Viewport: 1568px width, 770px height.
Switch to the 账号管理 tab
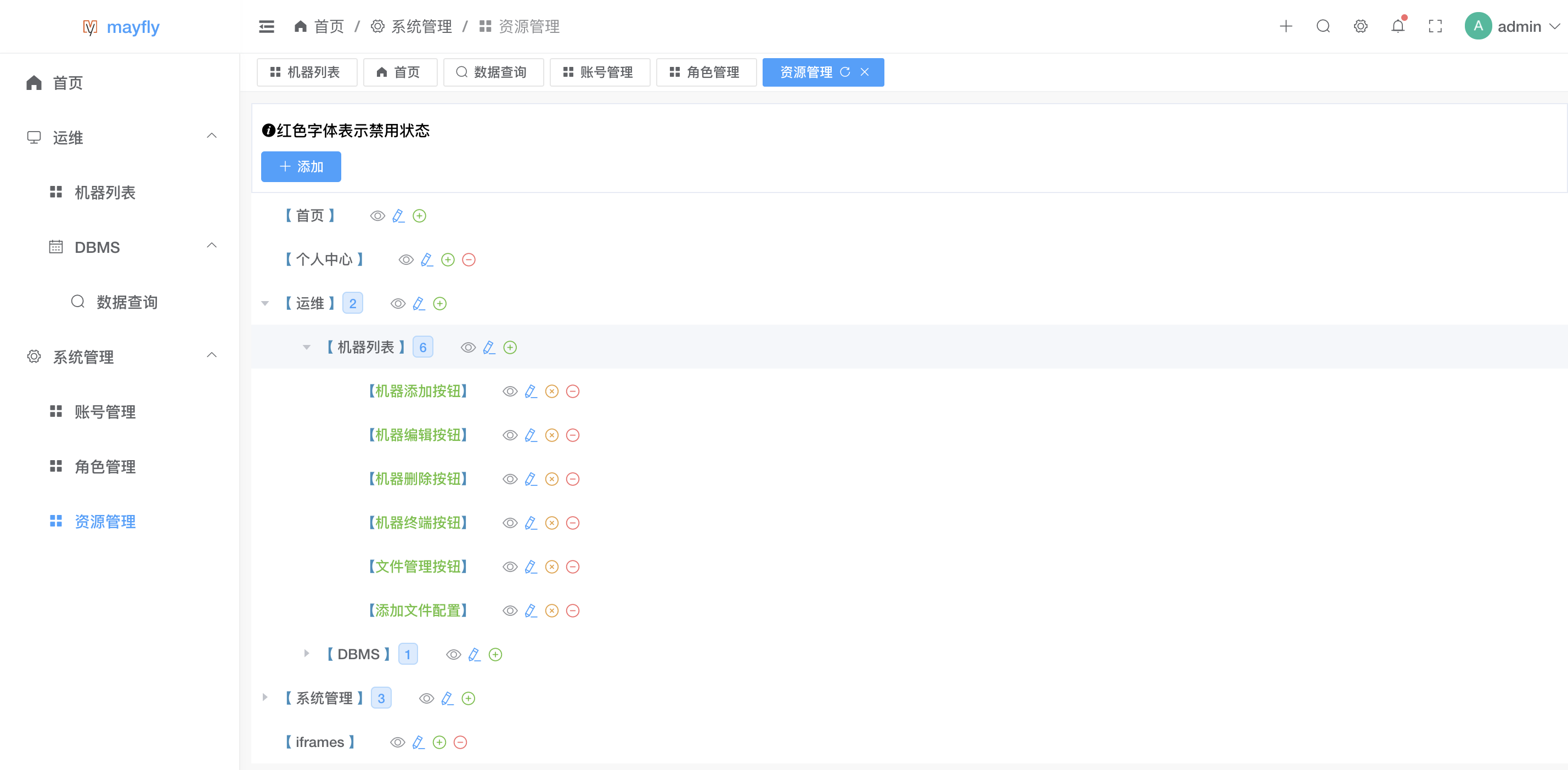click(x=599, y=72)
